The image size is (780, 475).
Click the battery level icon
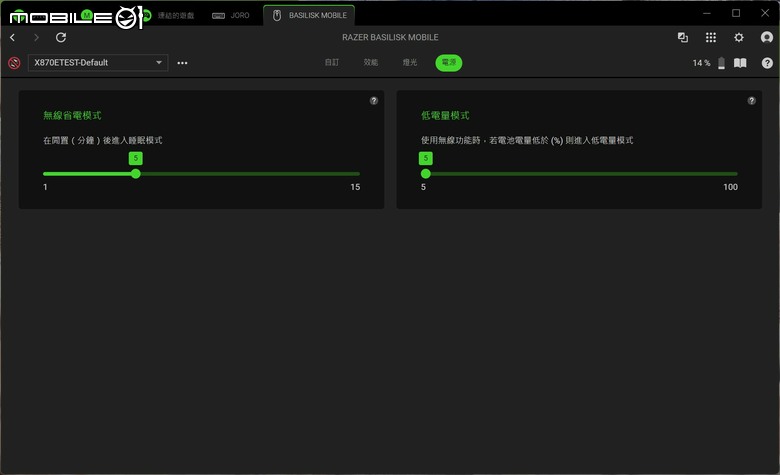pos(721,63)
